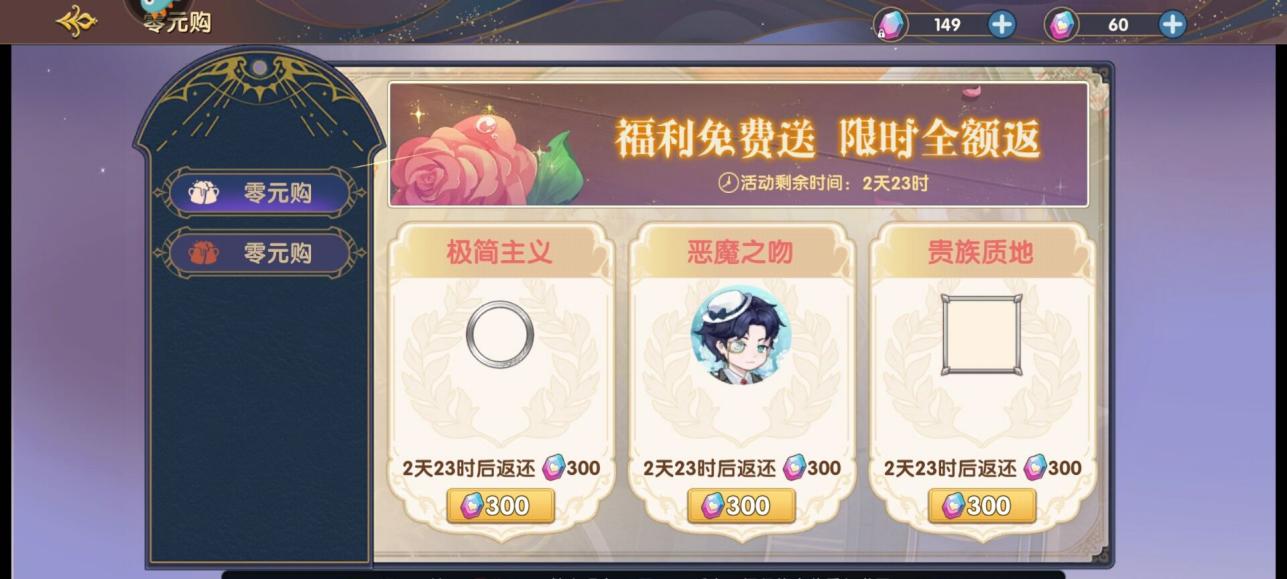Buy 极简主义 for 300 gems

[x=501, y=506]
